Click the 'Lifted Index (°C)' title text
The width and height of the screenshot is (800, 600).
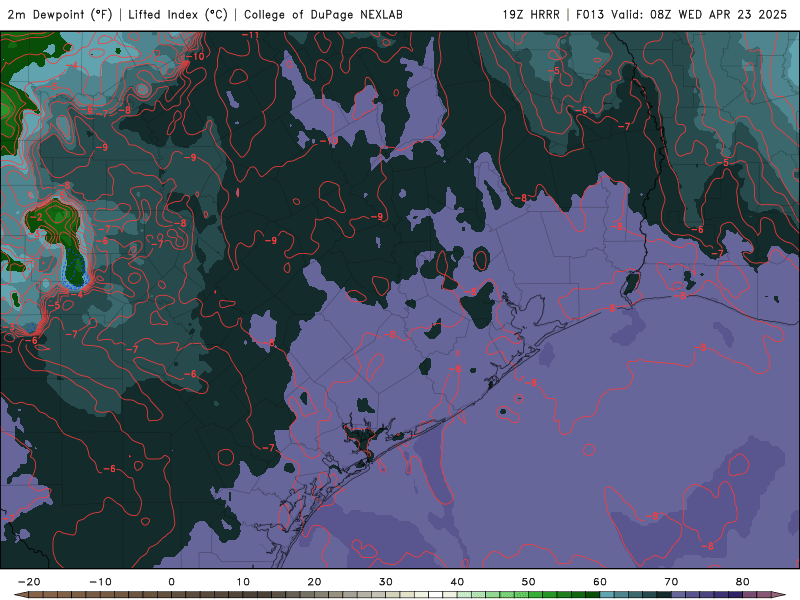coord(178,14)
